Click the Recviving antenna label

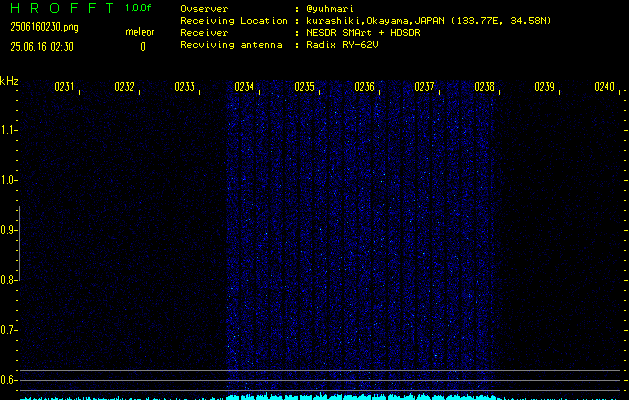(231, 45)
